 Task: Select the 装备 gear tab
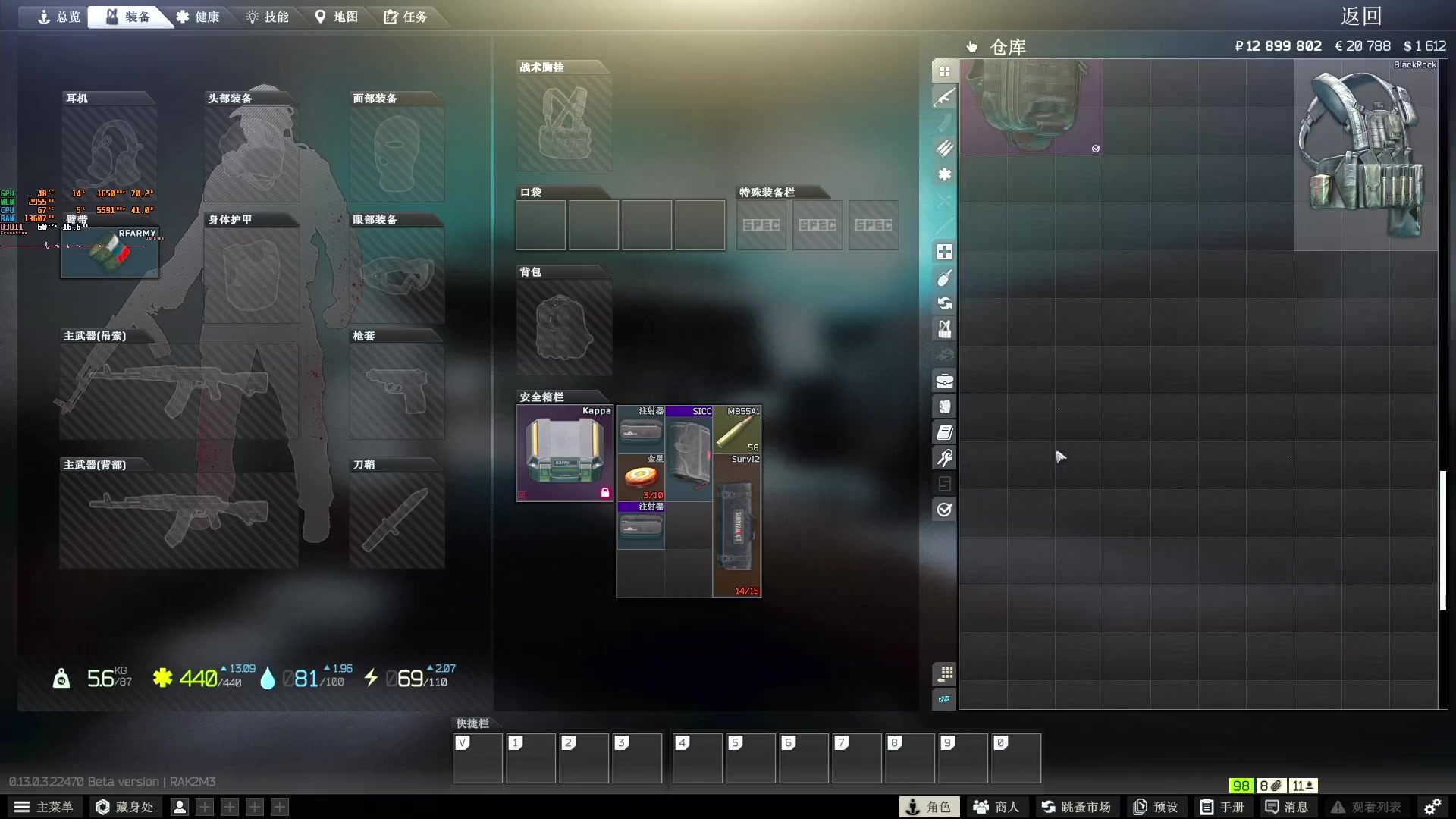(x=127, y=17)
